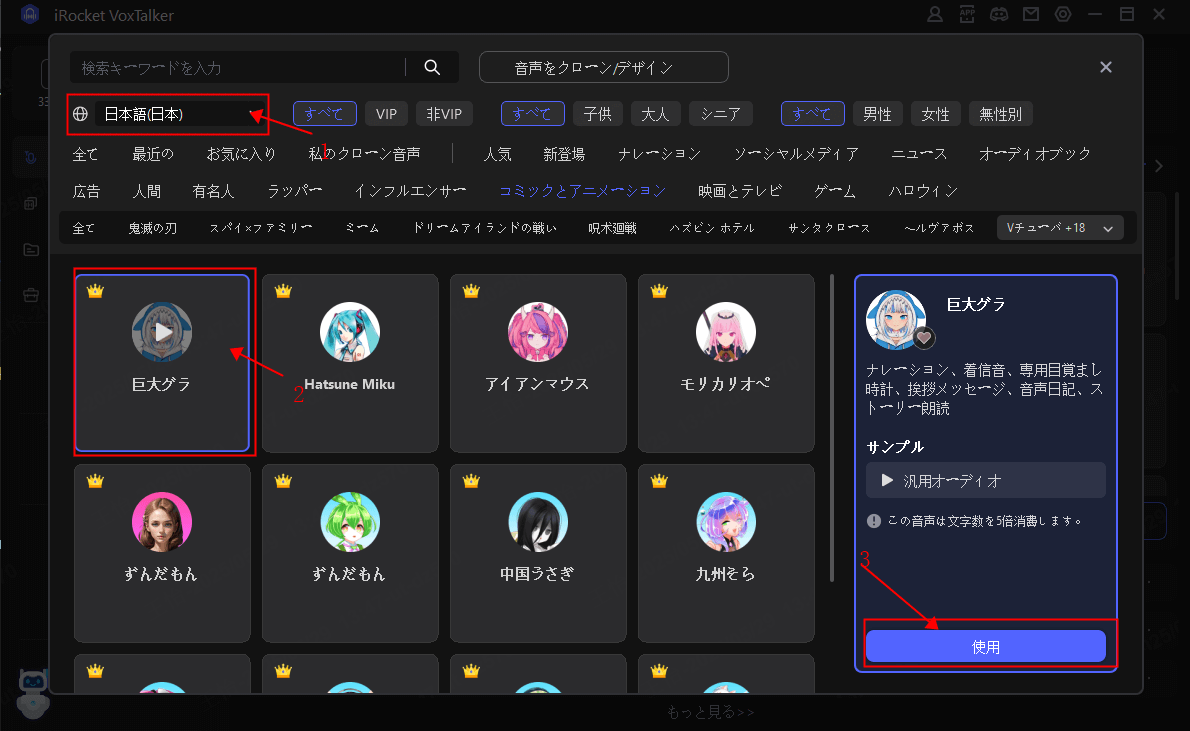This screenshot has height=731, width=1190.
Task: Click the 使用 button
Action: pos(985,647)
